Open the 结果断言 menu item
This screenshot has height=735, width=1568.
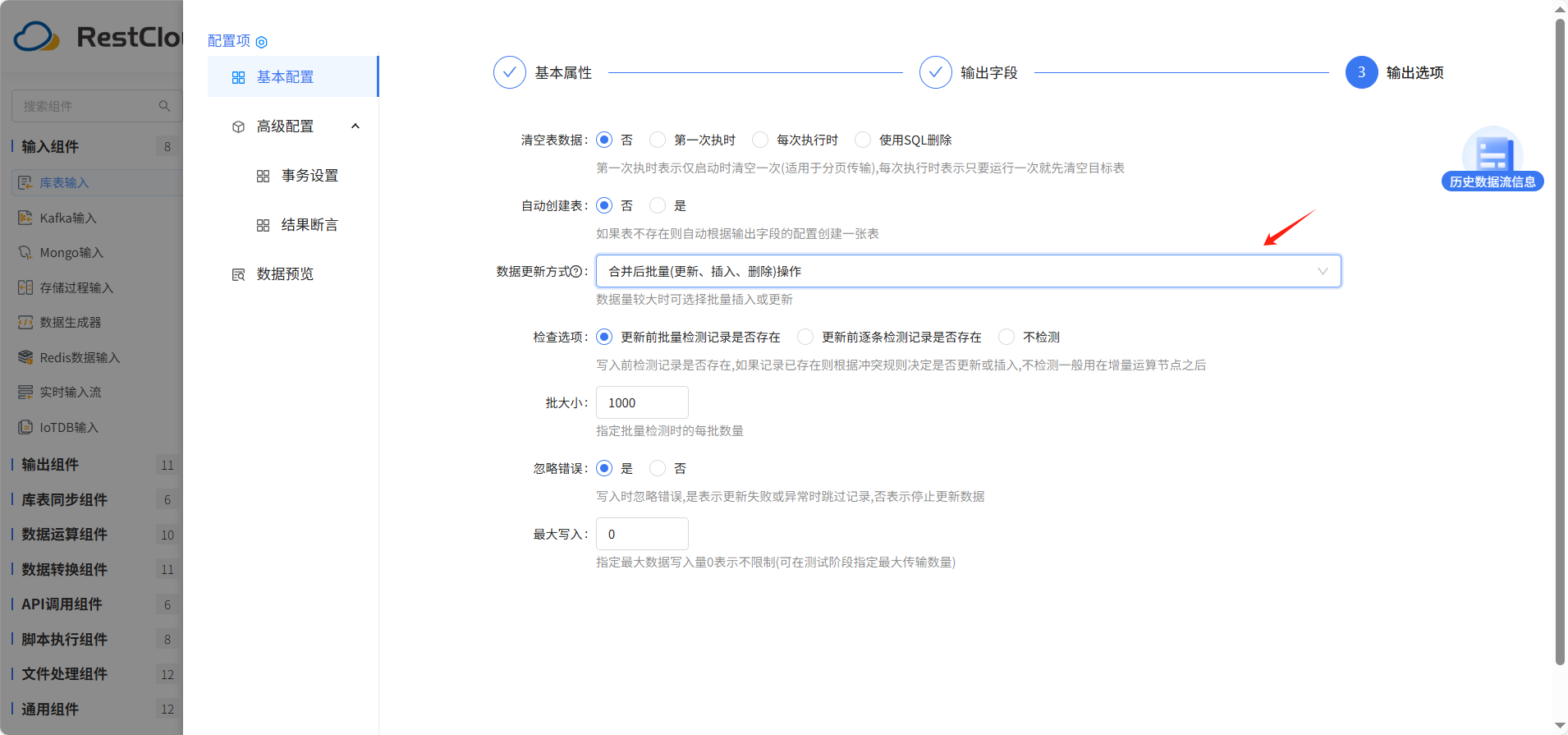[309, 225]
